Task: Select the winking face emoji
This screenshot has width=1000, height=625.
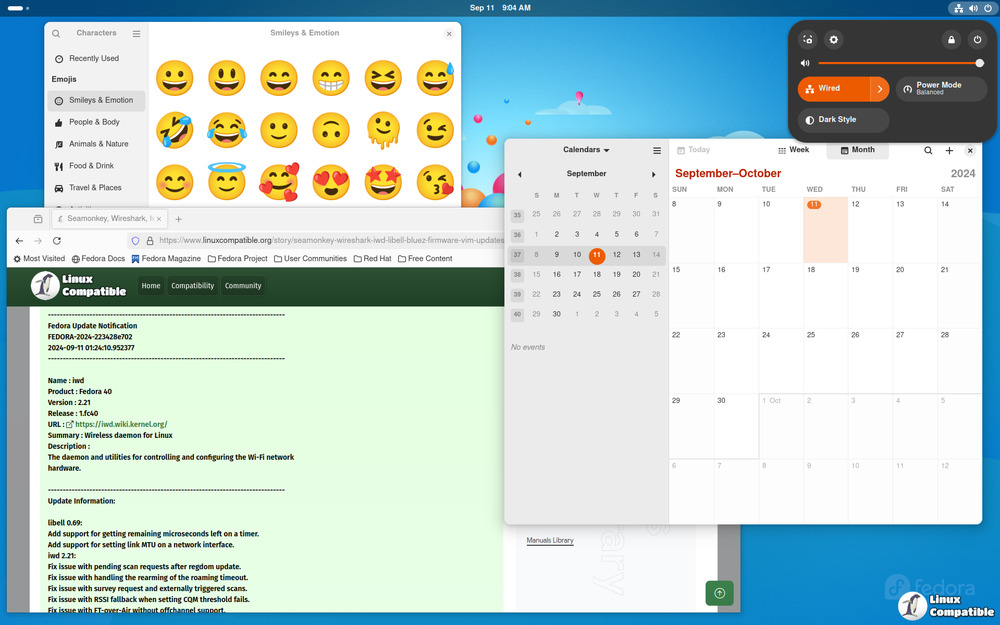Action: coord(435,131)
